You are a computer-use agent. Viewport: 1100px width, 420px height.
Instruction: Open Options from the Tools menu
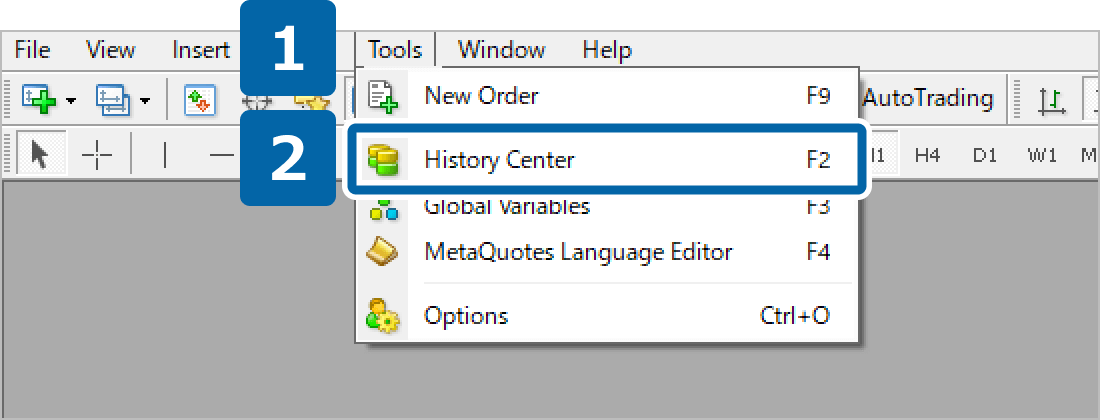[607, 316]
